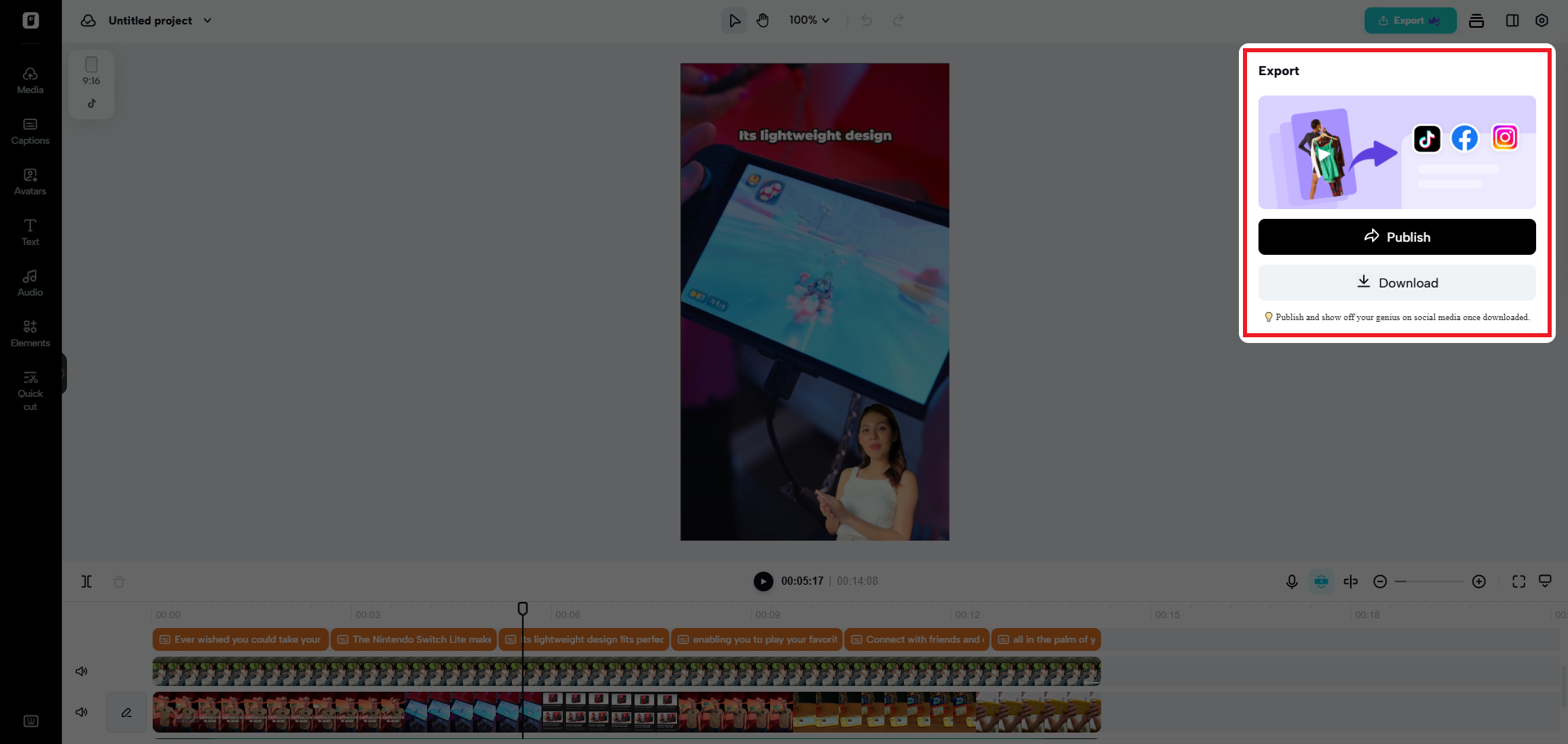Open the Media panel in sidebar
The image size is (1568, 744).
29,78
